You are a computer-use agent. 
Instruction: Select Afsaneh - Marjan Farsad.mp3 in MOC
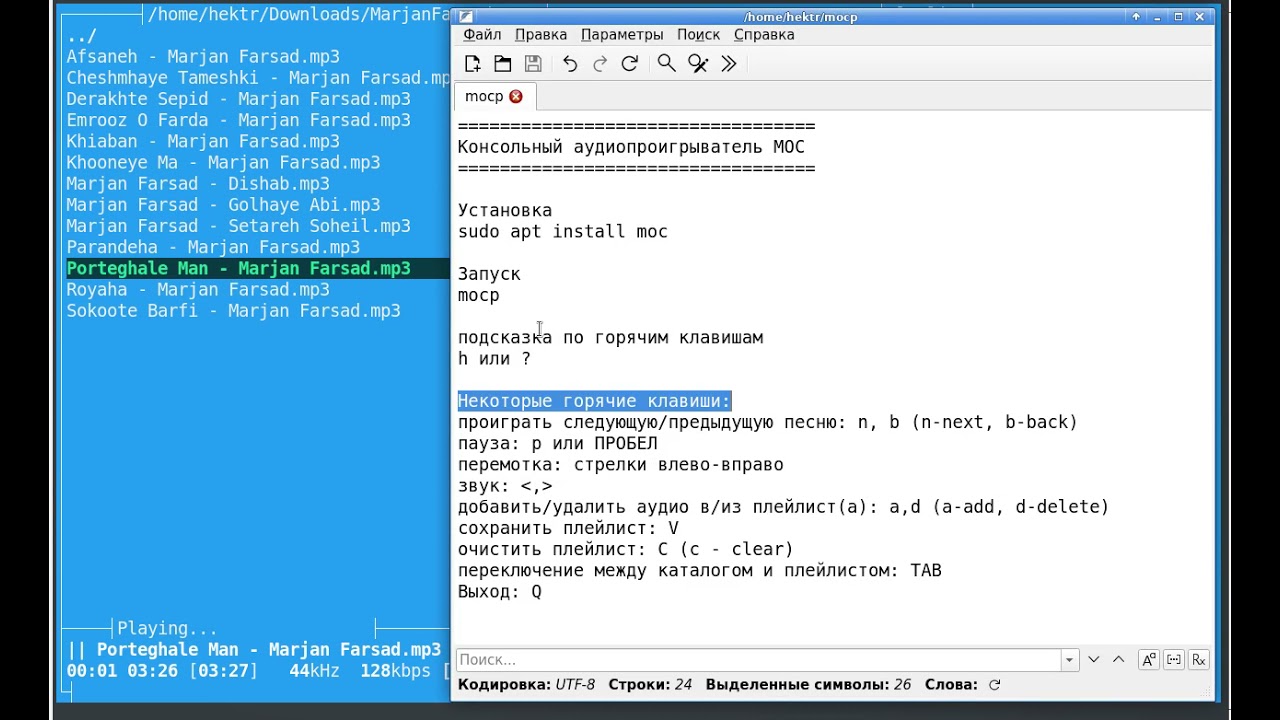[x=203, y=57]
